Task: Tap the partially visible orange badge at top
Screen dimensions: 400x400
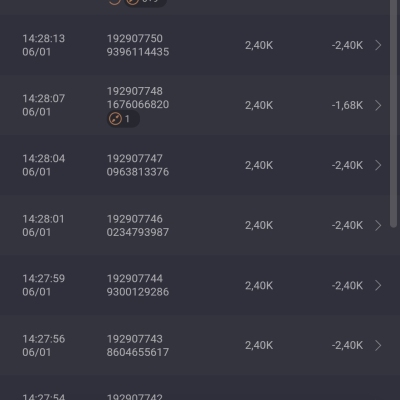Action: (x=145, y=2)
